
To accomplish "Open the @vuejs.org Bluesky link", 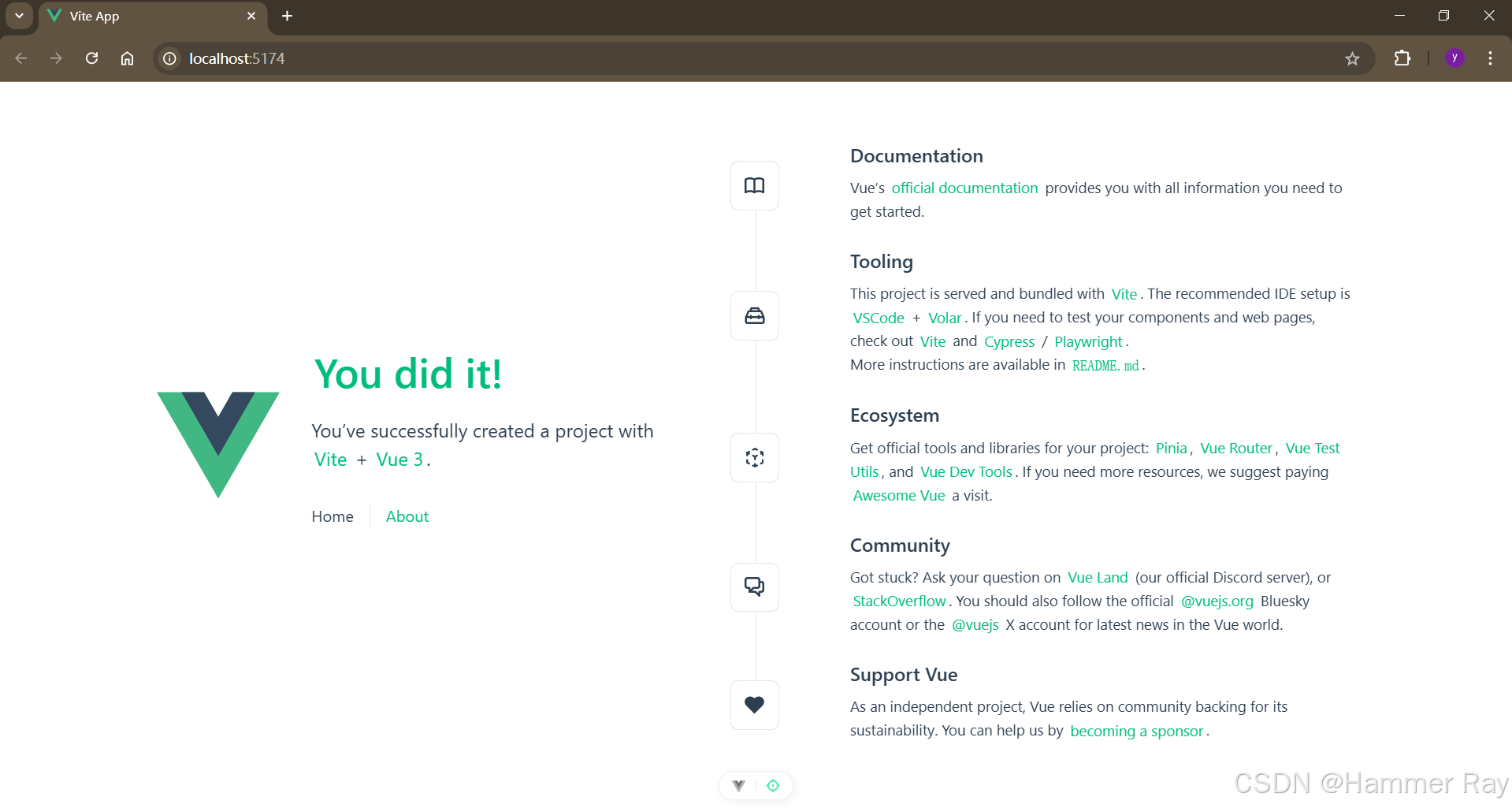I will click(x=1217, y=601).
